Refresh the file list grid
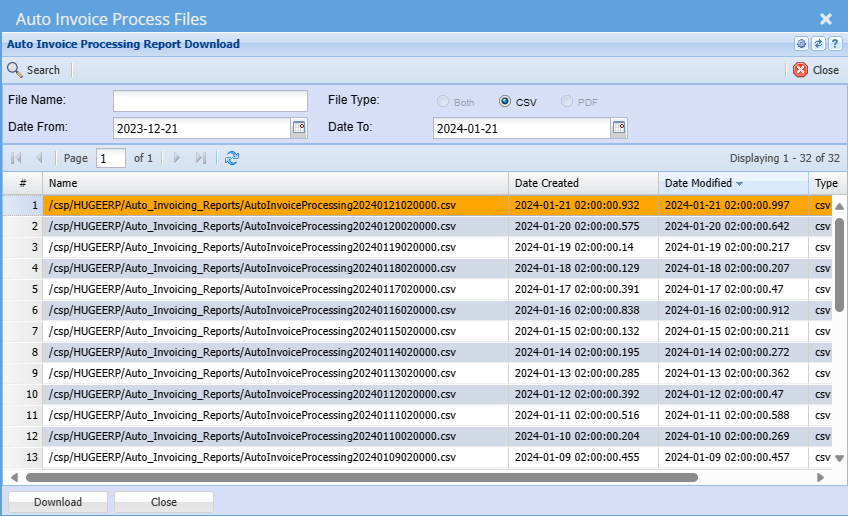 click(x=232, y=158)
